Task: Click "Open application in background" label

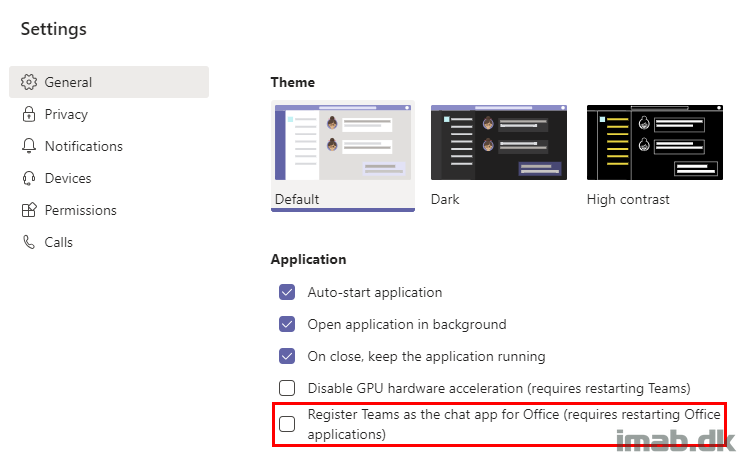Action: click(x=407, y=324)
